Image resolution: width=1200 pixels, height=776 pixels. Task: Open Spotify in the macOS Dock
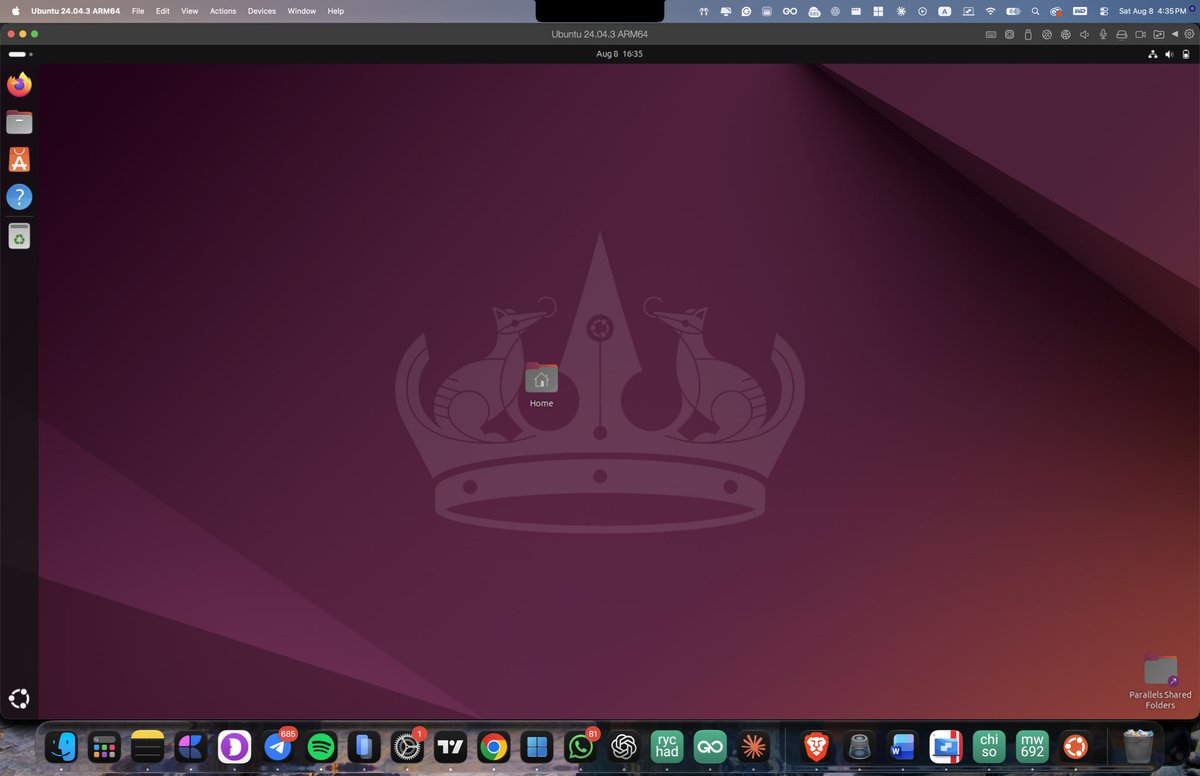coord(321,746)
